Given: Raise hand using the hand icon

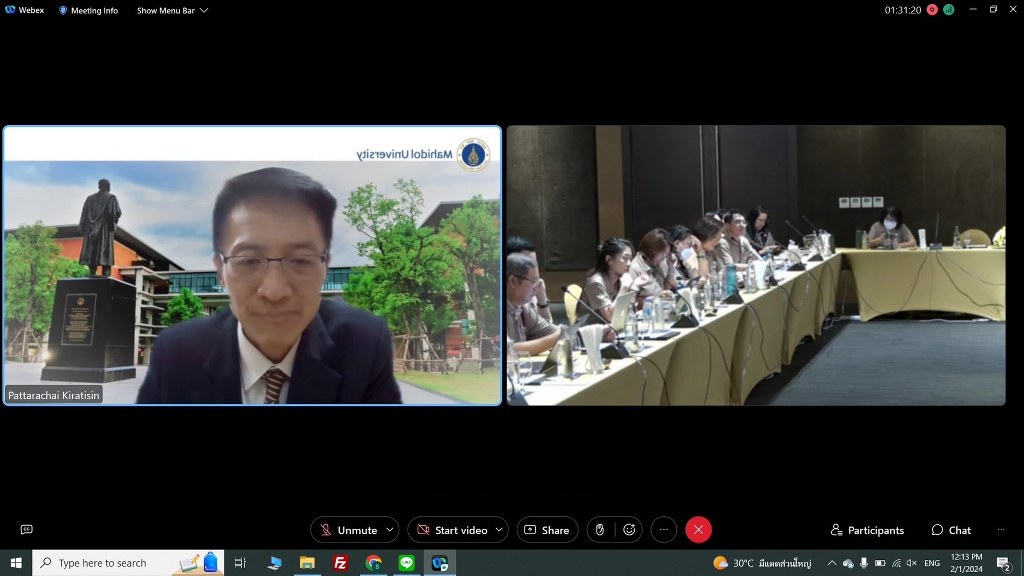Looking at the screenshot, I should click(x=599, y=530).
